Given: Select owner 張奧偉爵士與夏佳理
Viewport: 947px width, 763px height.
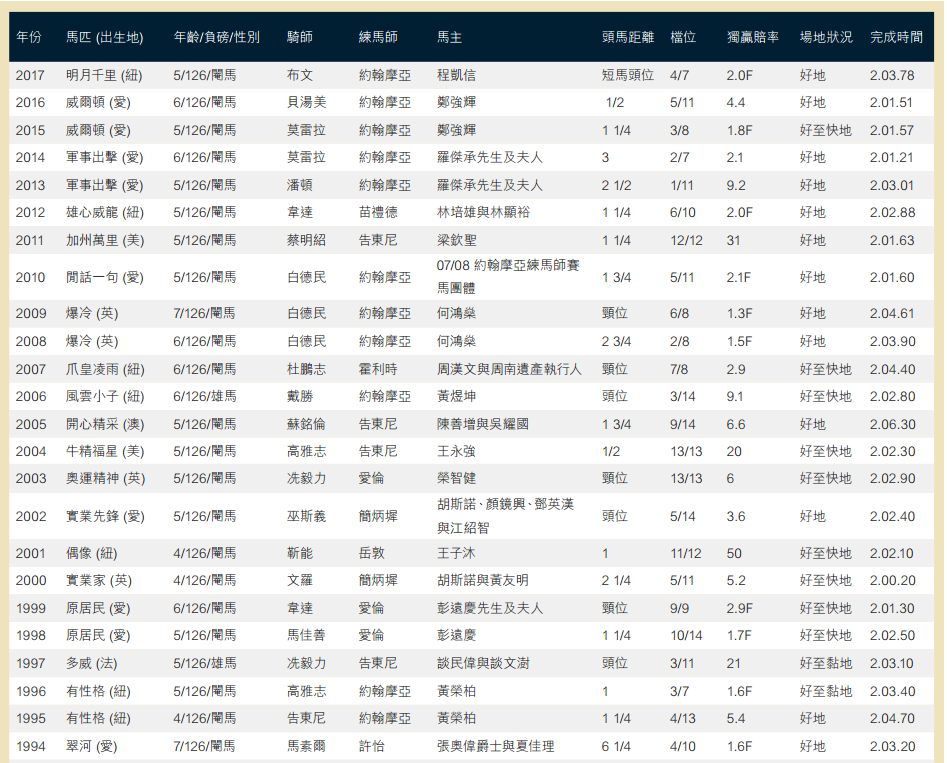Looking at the screenshot, I should click(x=495, y=746).
